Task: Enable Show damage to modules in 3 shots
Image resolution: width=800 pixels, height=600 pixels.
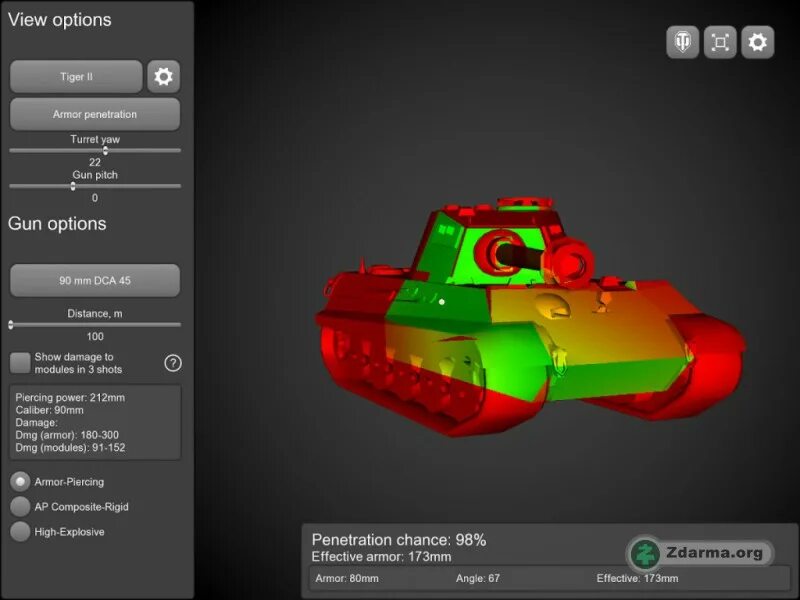Action: click(x=18, y=364)
